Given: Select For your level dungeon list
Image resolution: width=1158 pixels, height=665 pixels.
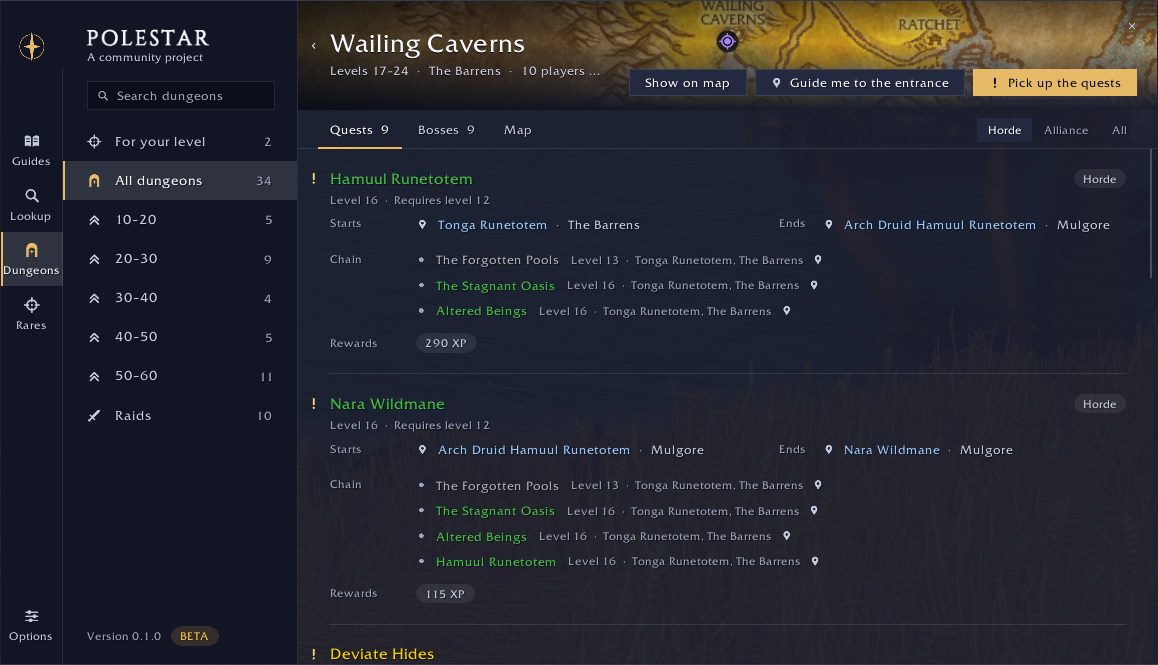Looking at the screenshot, I should [180, 142].
